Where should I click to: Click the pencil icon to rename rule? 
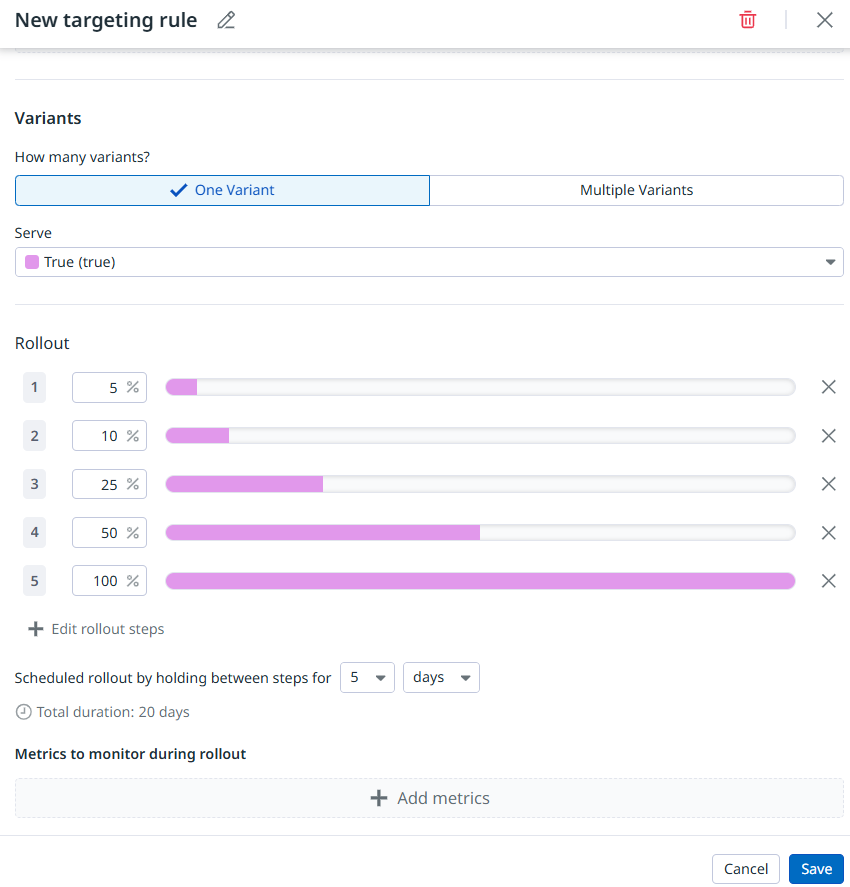click(x=226, y=20)
